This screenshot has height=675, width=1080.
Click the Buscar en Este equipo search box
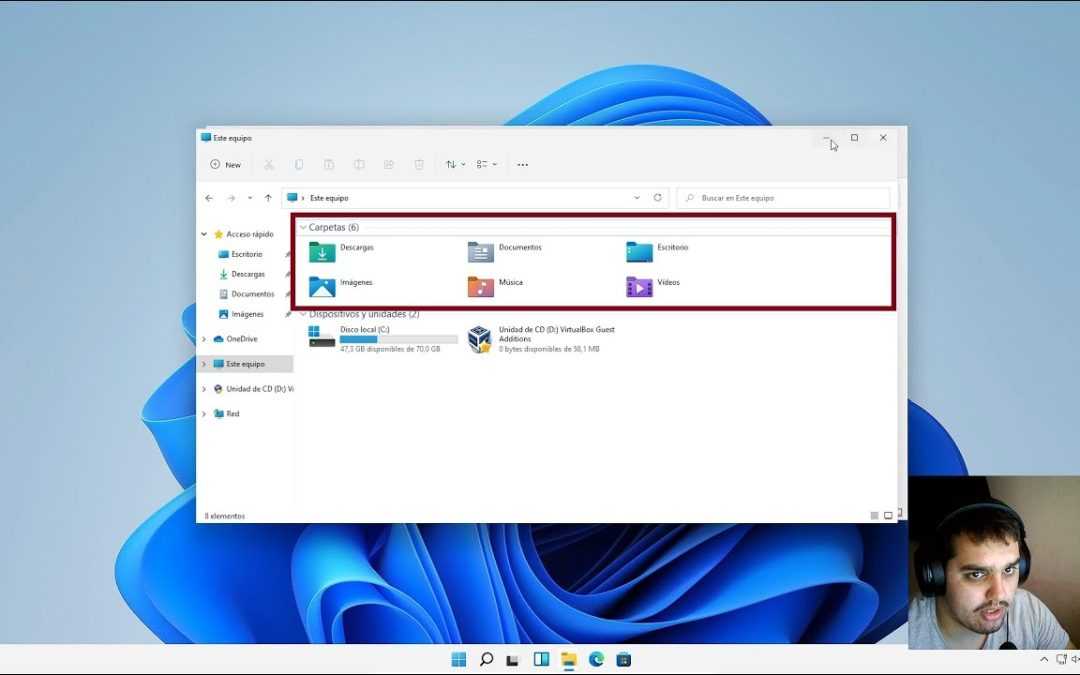click(783, 198)
